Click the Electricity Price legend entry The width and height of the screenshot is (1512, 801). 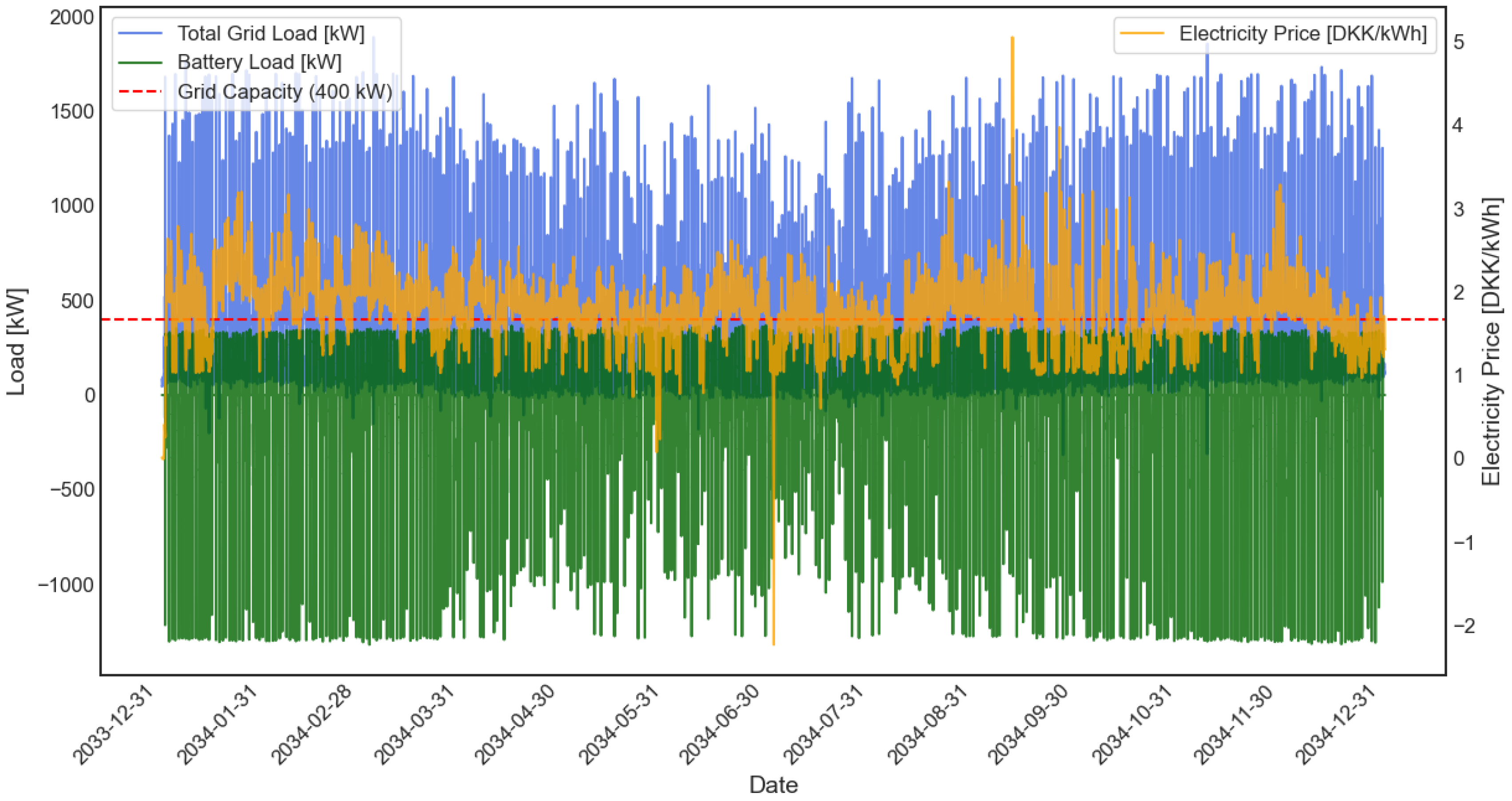coord(1302,33)
